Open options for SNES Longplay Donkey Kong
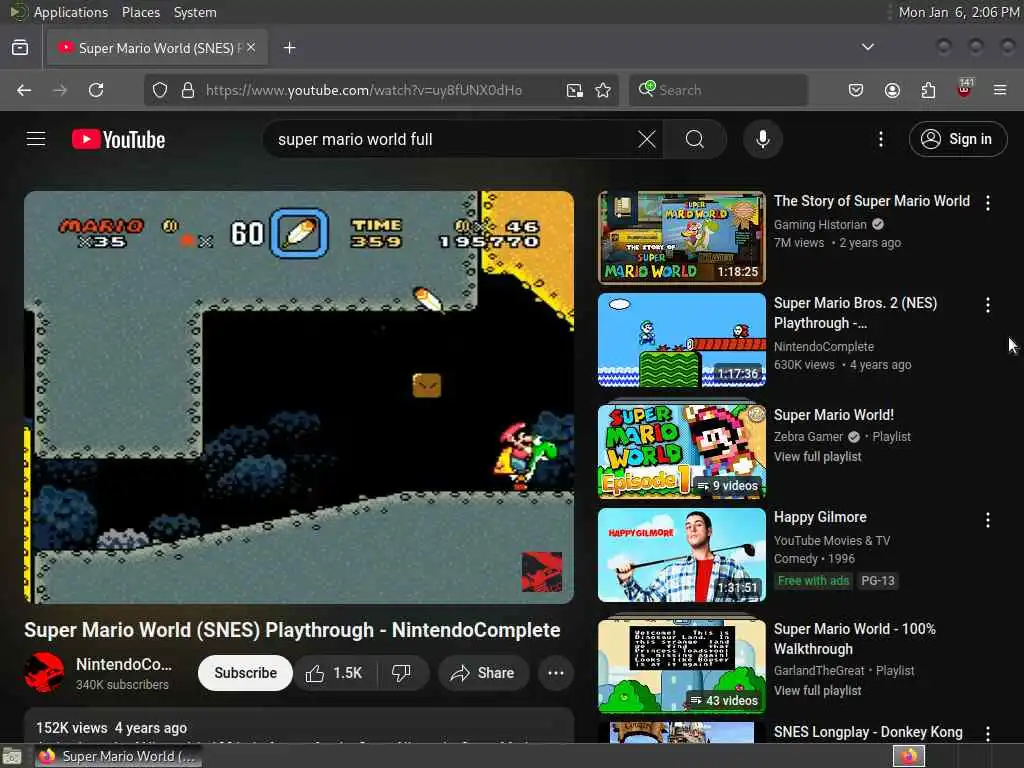1024x768 pixels. [987, 733]
